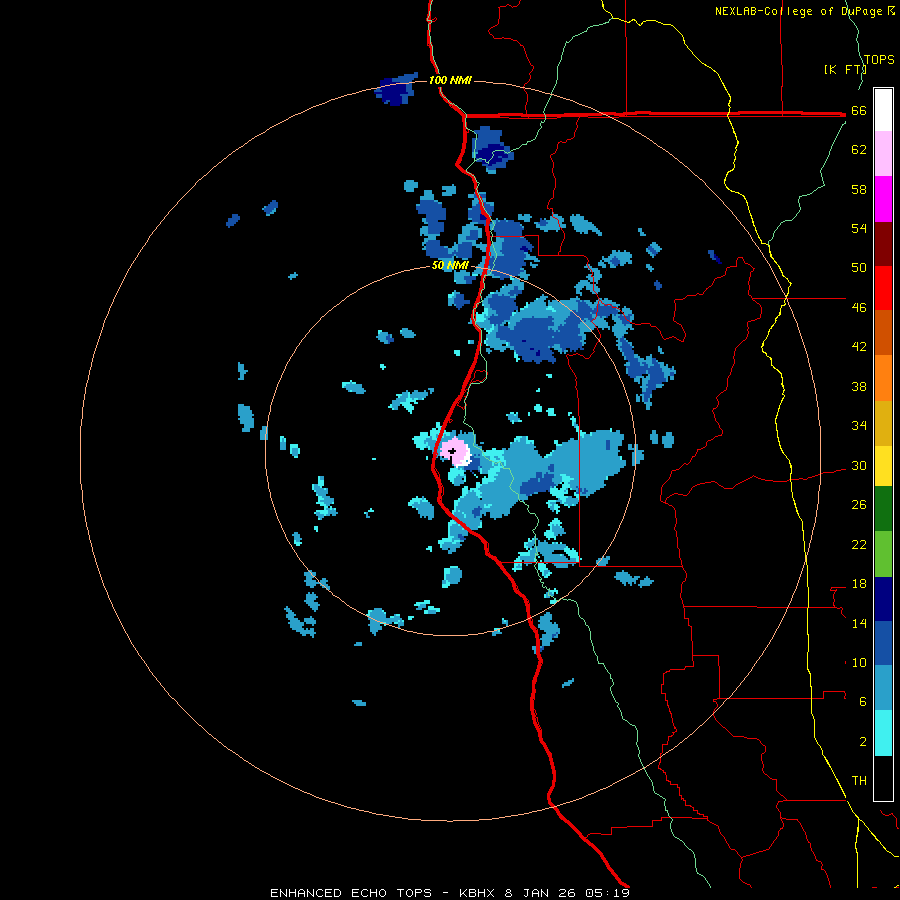Click the 46 legend value
Screen dimensions: 900x900
point(859,308)
